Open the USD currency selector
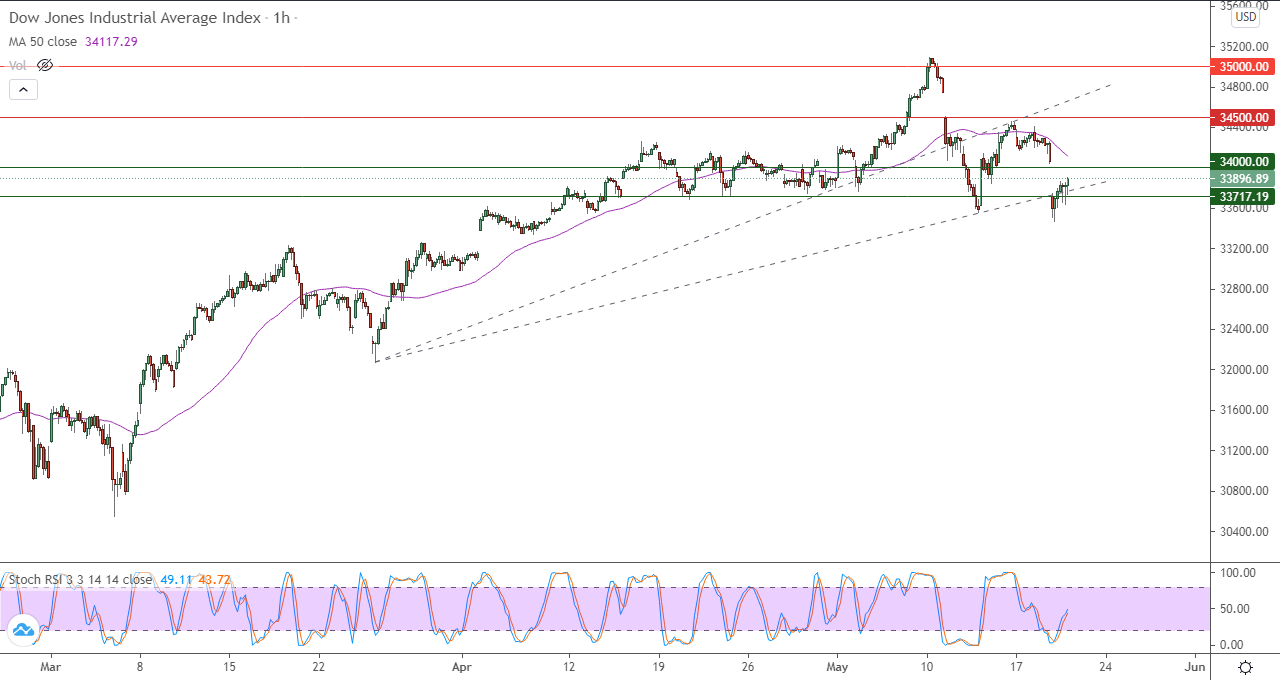Screen dimensions: 1280x680 tap(1245, 17)
